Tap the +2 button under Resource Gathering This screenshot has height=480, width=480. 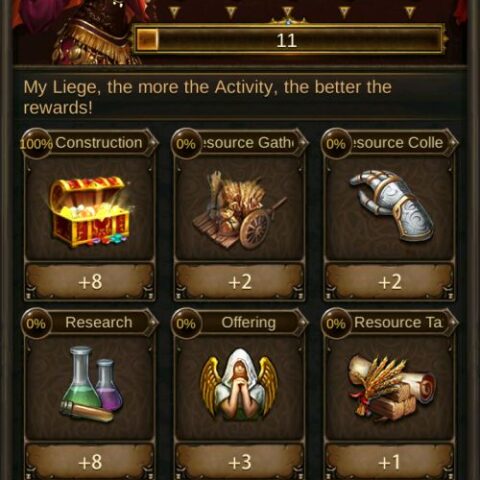click(240, 282)
